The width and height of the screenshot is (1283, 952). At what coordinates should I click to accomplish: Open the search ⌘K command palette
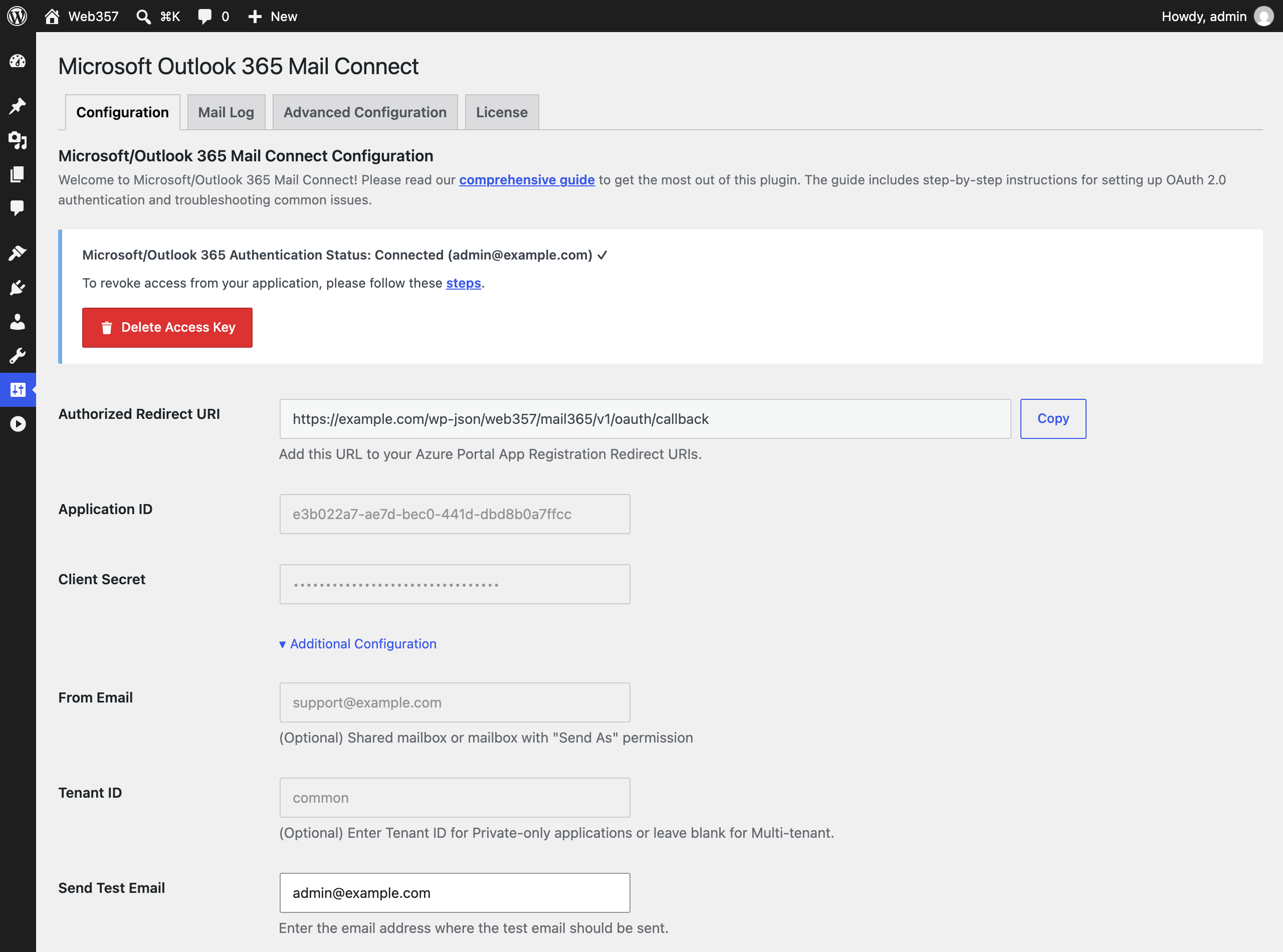pyautogui.click(x=158, y=16)
